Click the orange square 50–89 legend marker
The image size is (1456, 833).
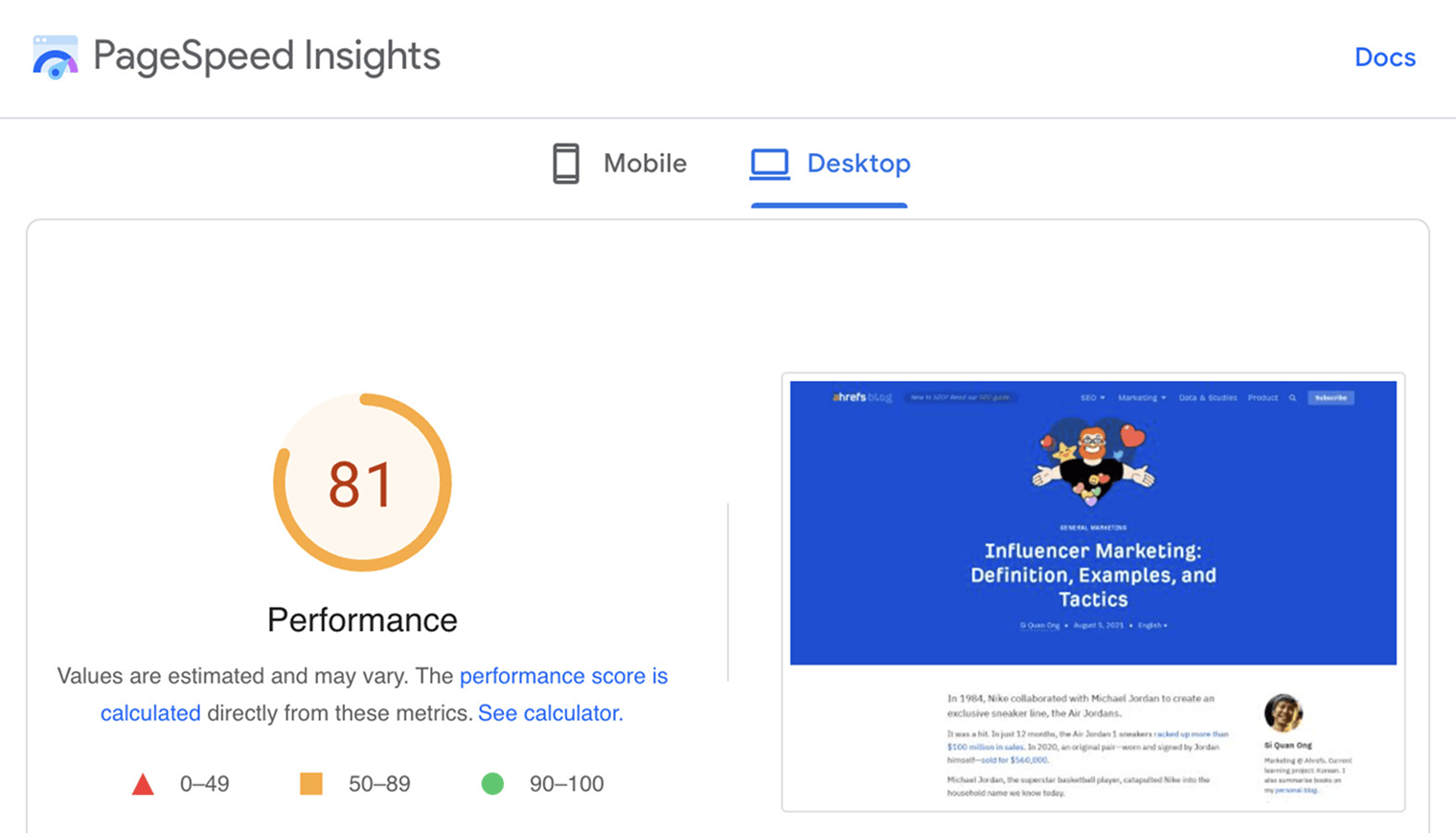(x=311, y=783)
